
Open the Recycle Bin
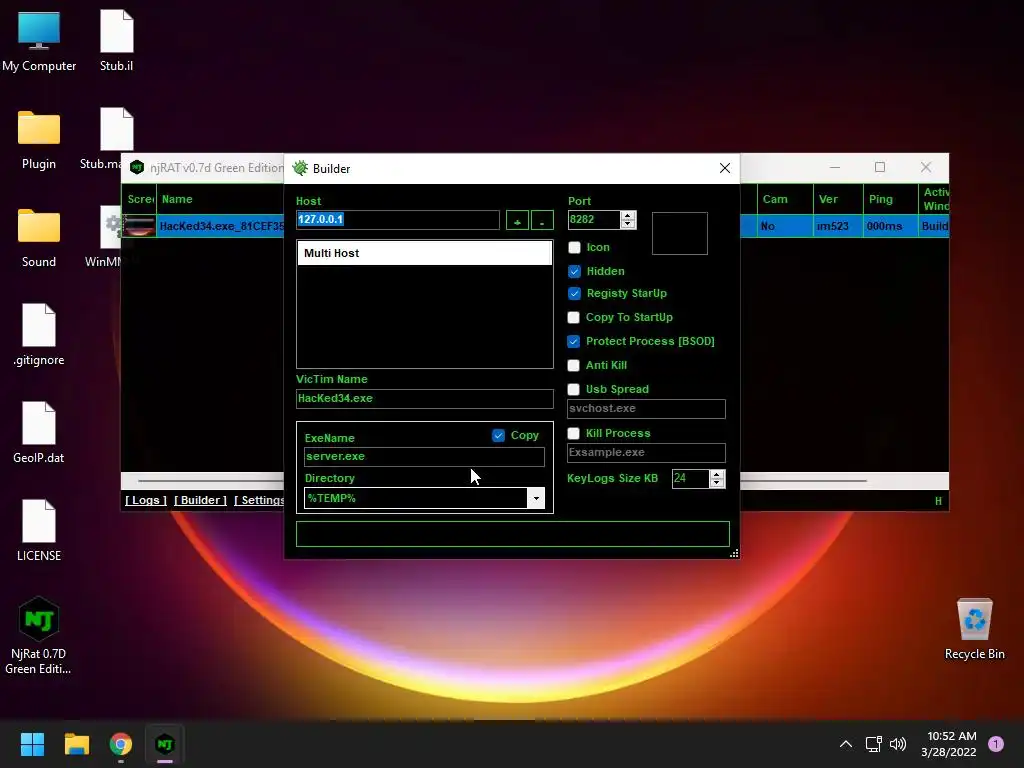[x=974, y=629]
